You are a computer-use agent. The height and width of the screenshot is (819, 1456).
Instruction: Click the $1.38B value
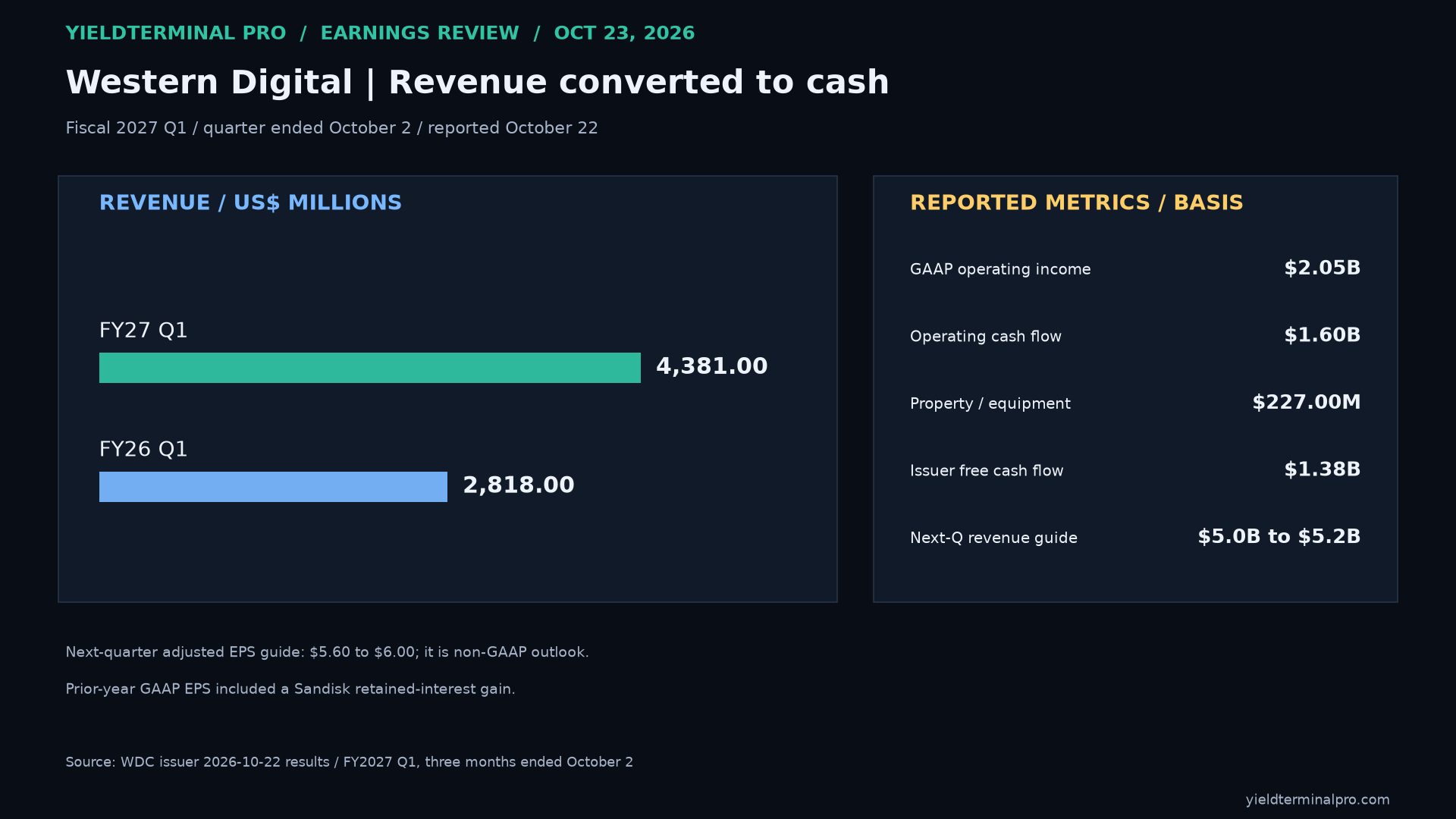[1322, 469]
